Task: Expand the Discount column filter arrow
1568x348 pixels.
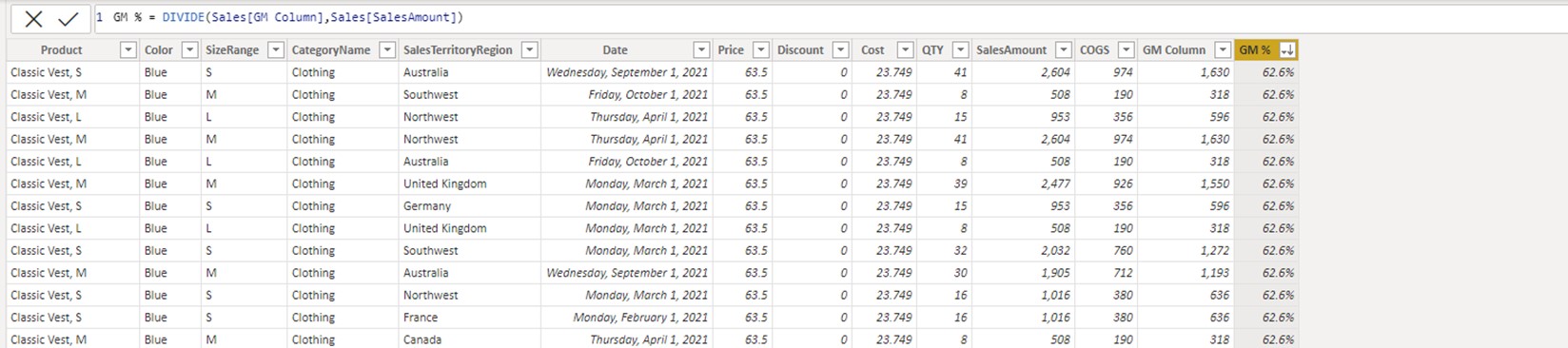Action: pos(840,49)
